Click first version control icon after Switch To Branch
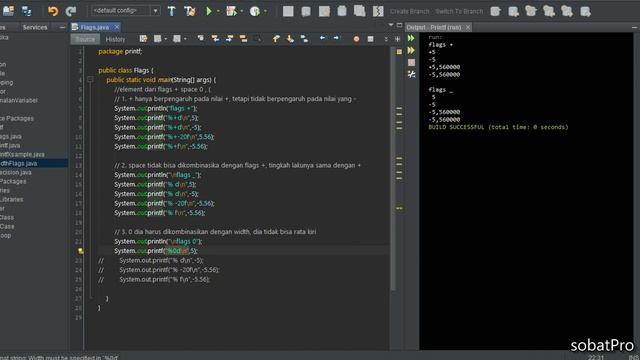 [496, 11]
